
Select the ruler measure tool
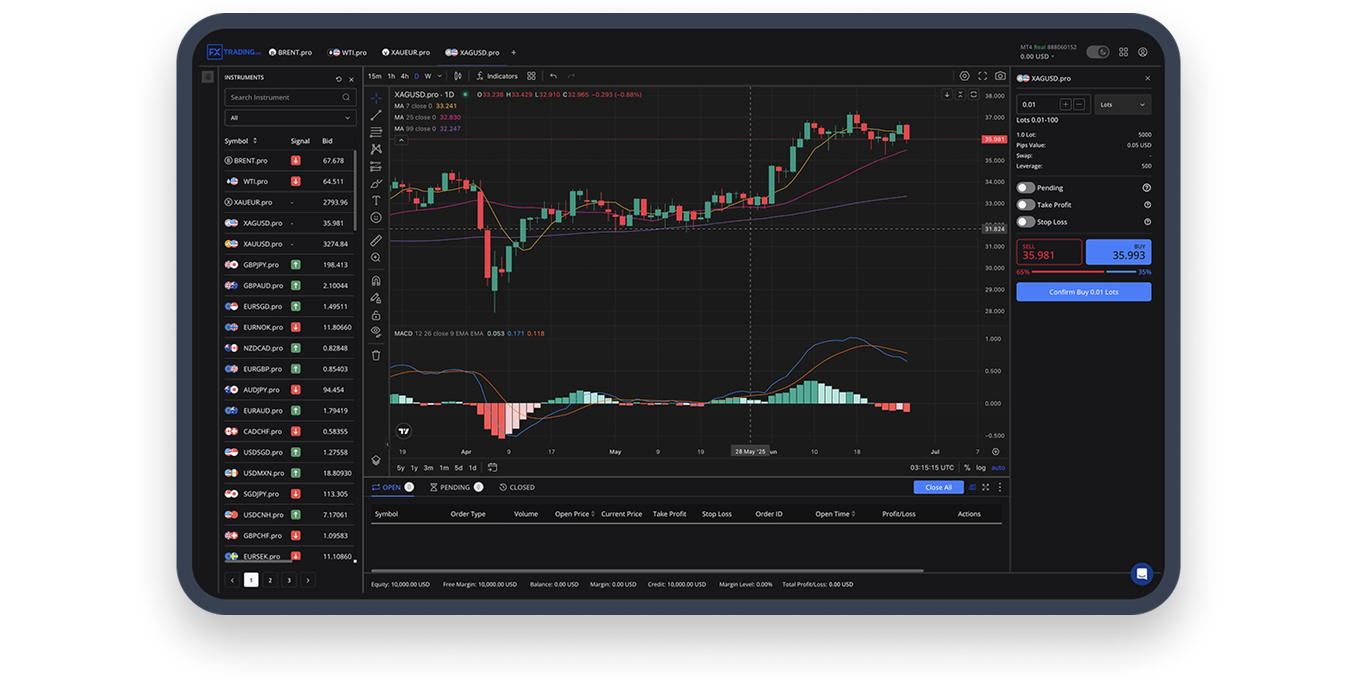click(376, 241)
